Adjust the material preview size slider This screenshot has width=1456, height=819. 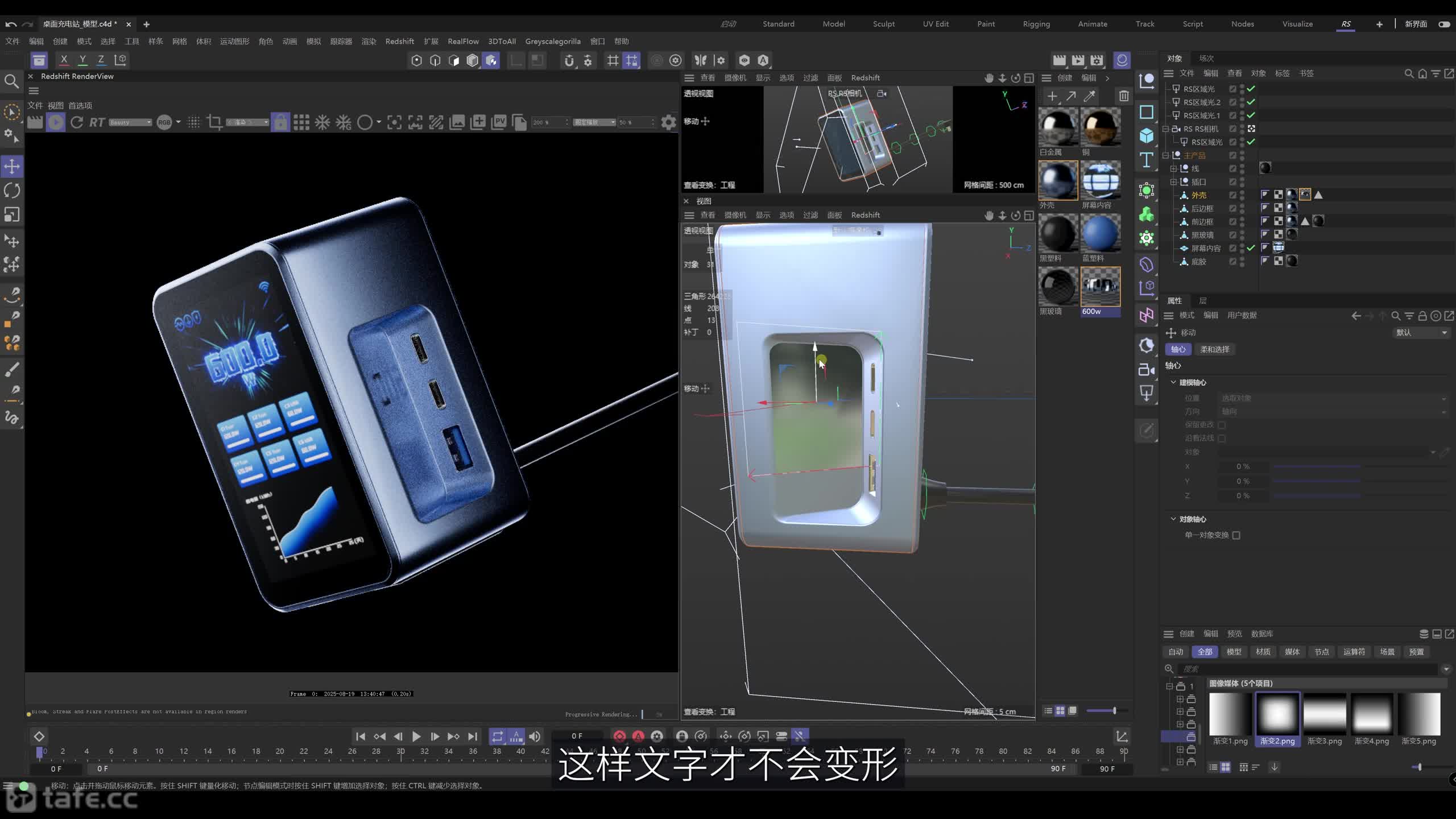click(x=1106, y=710)
